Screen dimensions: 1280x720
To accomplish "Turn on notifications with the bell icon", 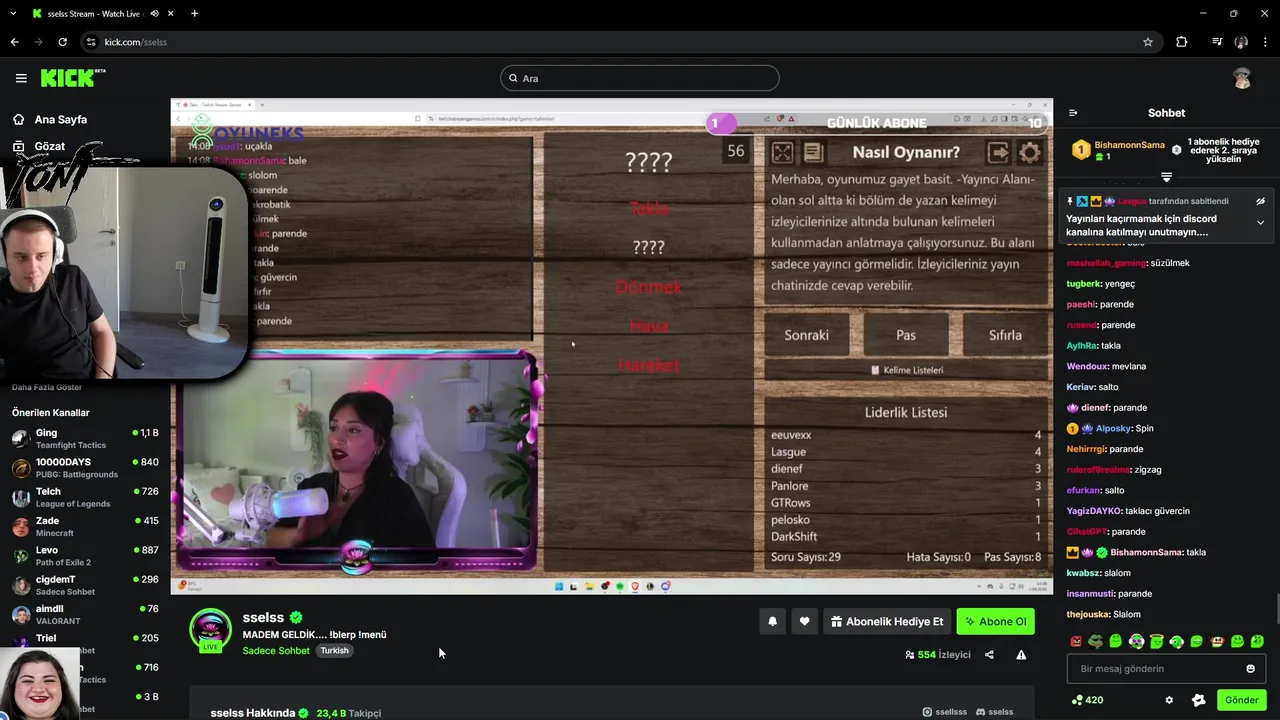I will 772,621.
